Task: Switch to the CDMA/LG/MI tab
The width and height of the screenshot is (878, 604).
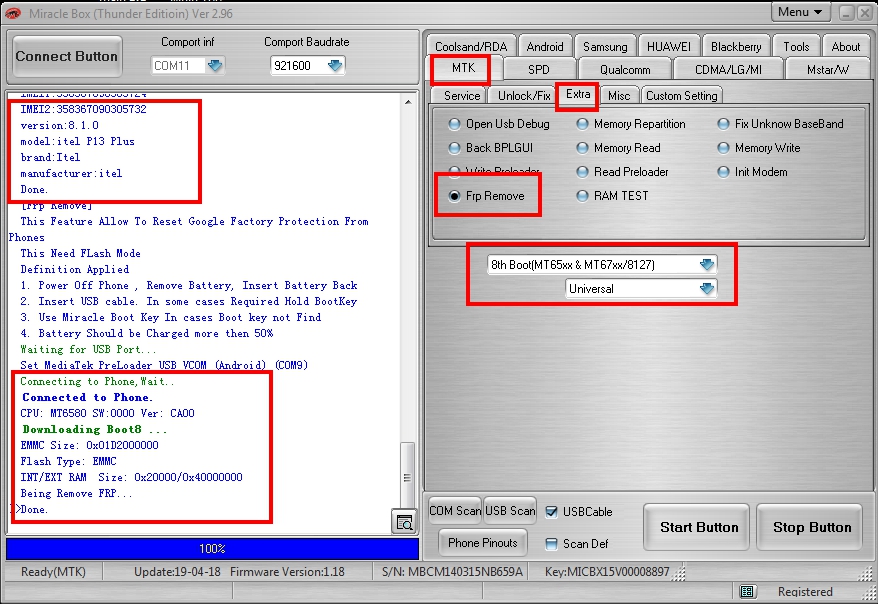Action: [x=728, y=69]
